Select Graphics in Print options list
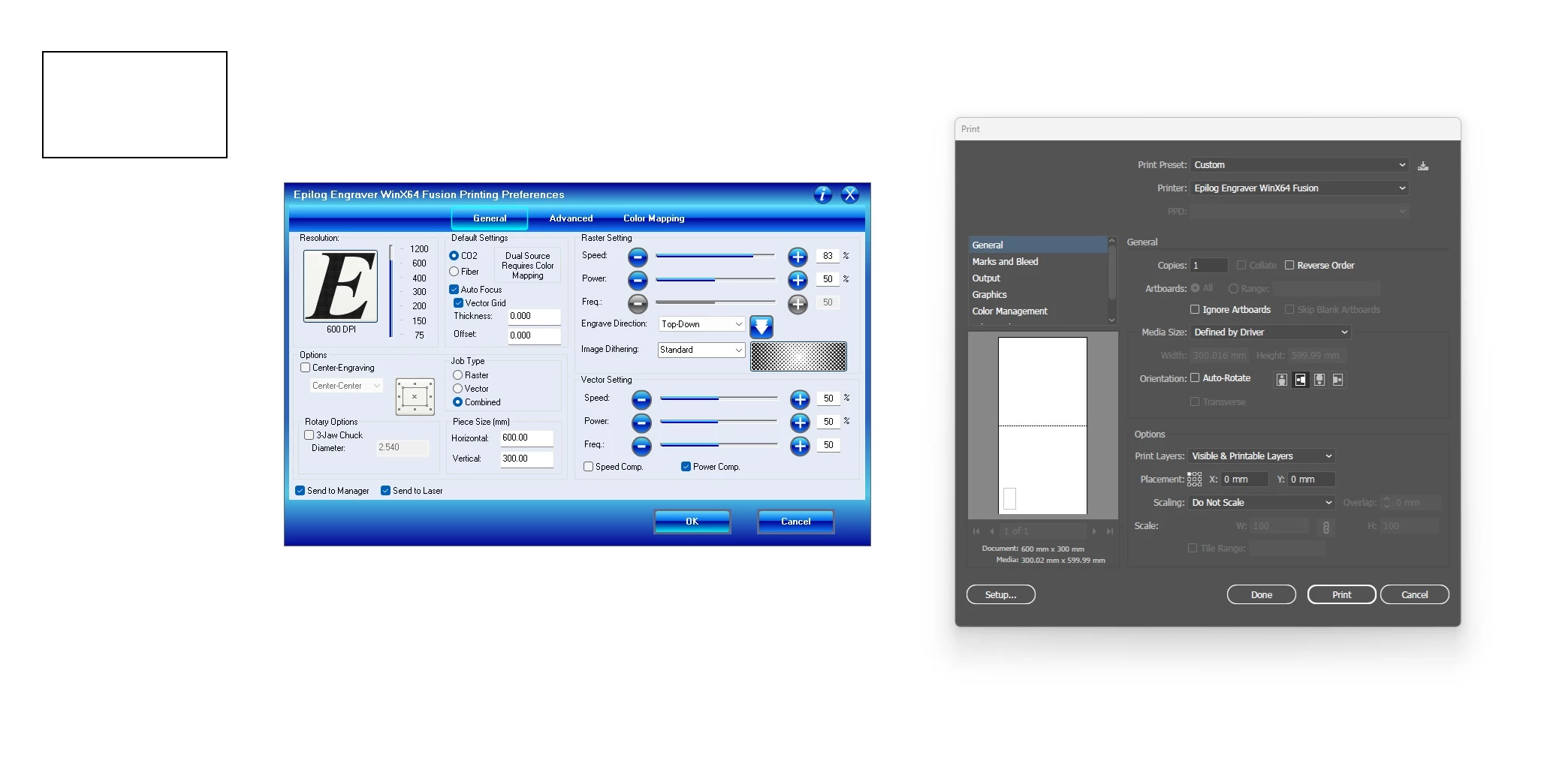The width and height of the screenshot is (1568, 782). pos(1038,295)
